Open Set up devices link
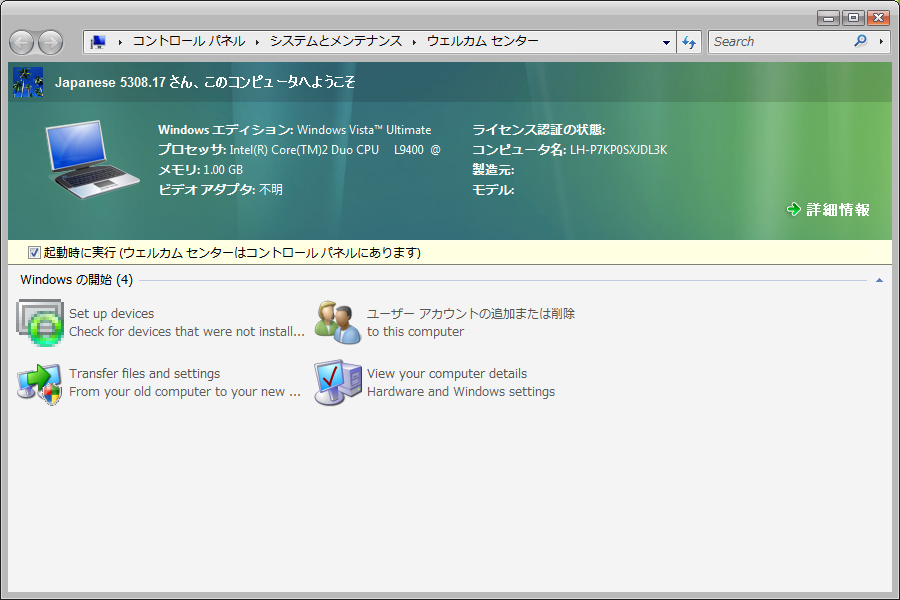This screenshot has width=900, height=600. (111, 313)
